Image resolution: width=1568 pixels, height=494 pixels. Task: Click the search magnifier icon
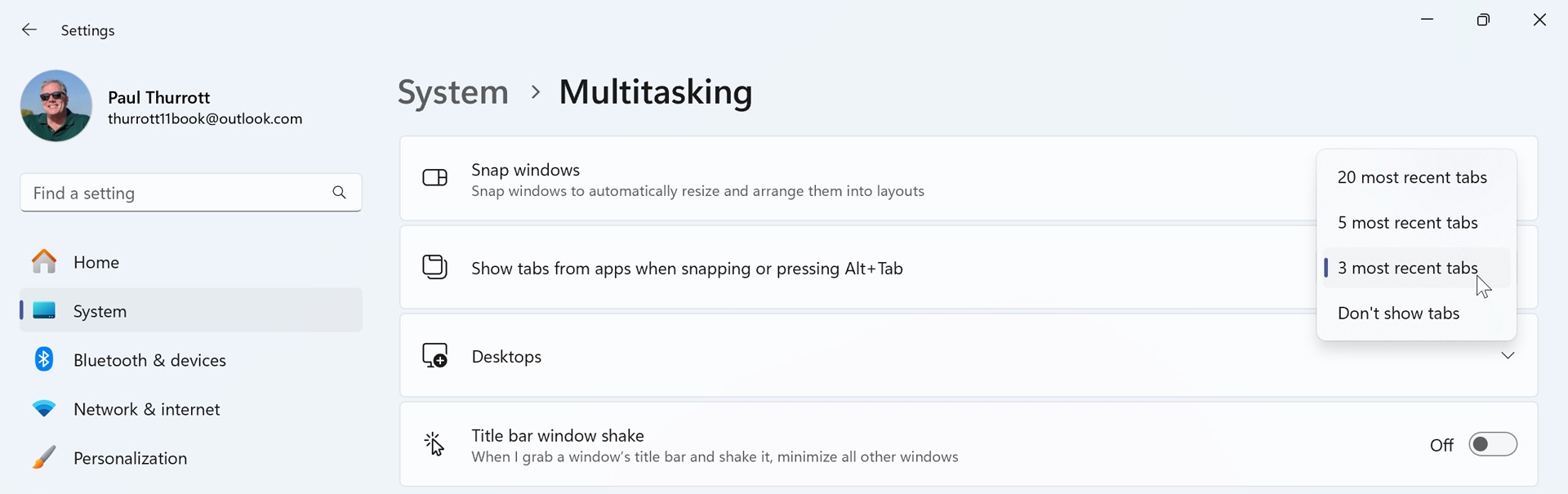coord(340,193)
